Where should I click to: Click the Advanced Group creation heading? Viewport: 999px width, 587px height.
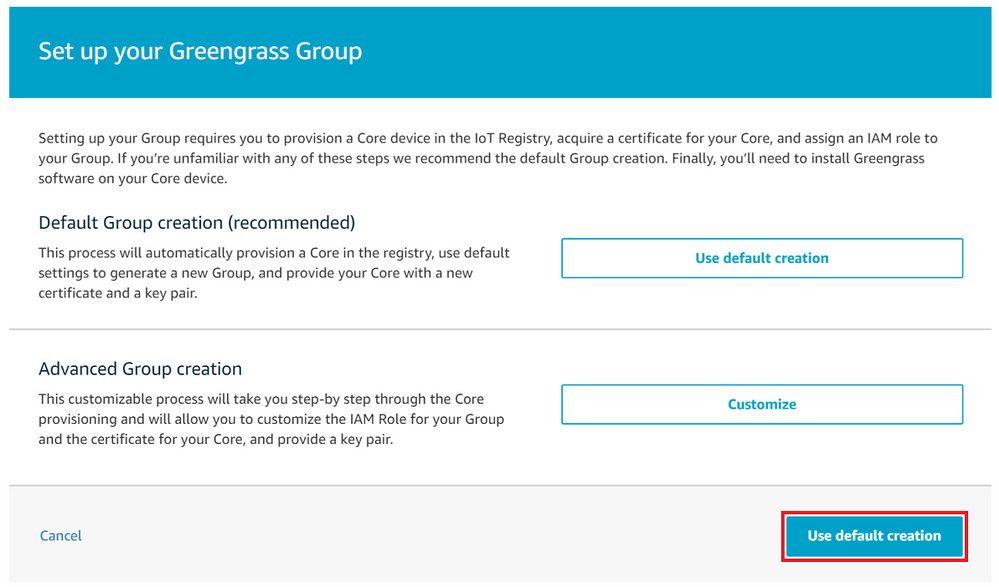point(140,368)
